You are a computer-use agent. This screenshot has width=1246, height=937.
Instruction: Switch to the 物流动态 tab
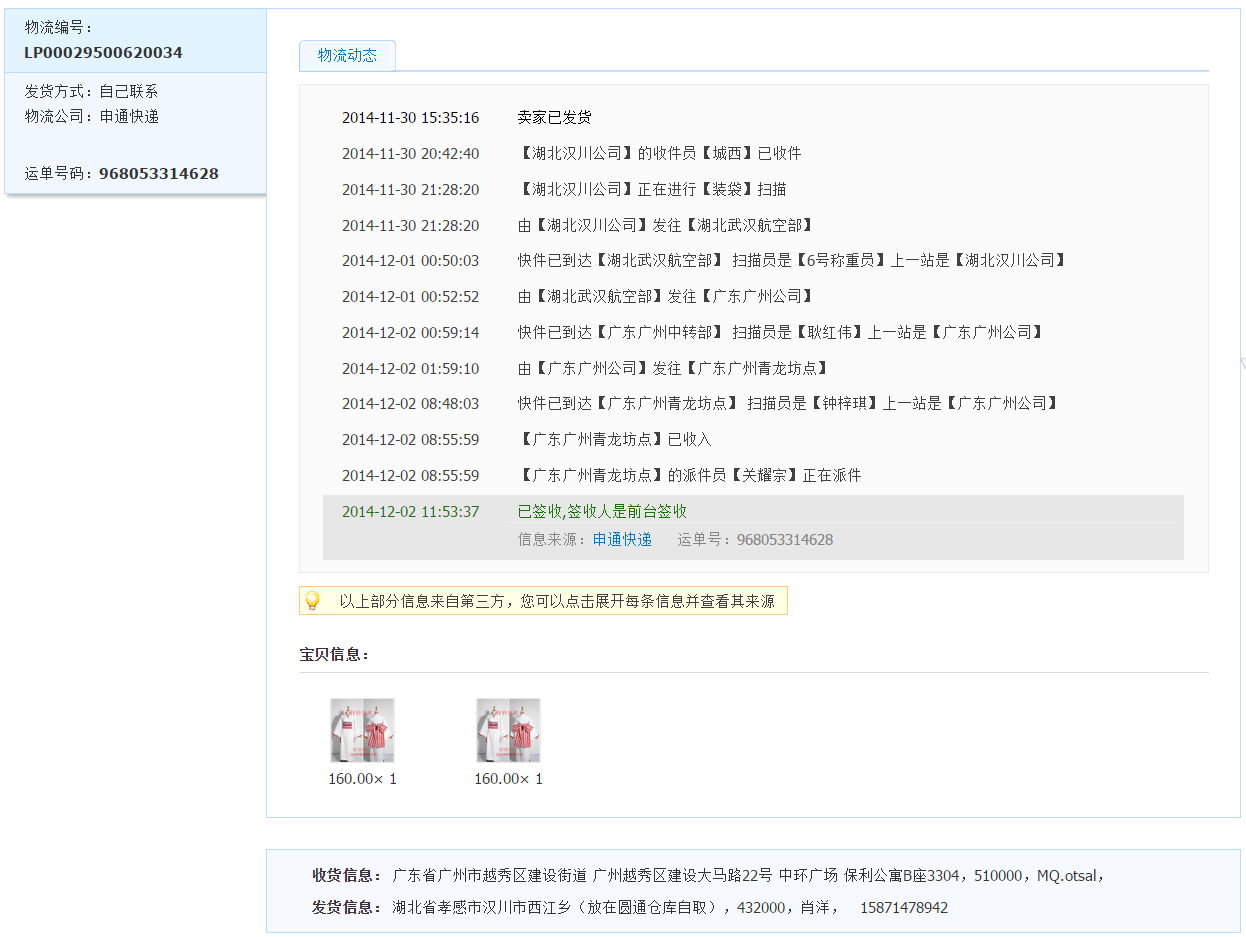click(347, 56)
